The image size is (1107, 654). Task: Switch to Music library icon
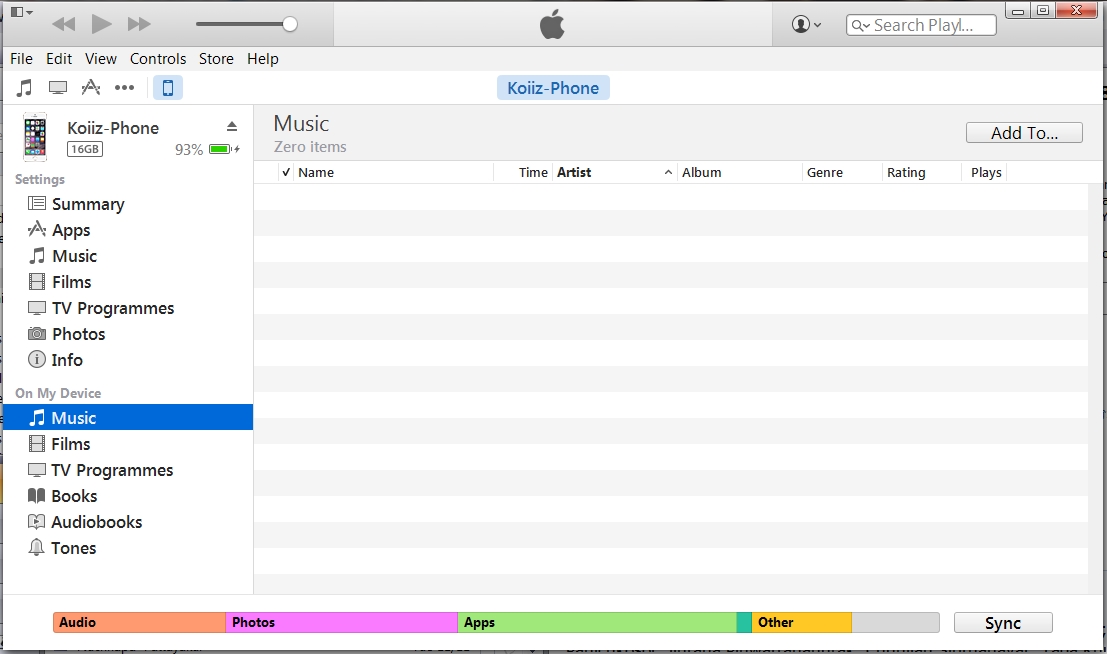pos(25,88)
